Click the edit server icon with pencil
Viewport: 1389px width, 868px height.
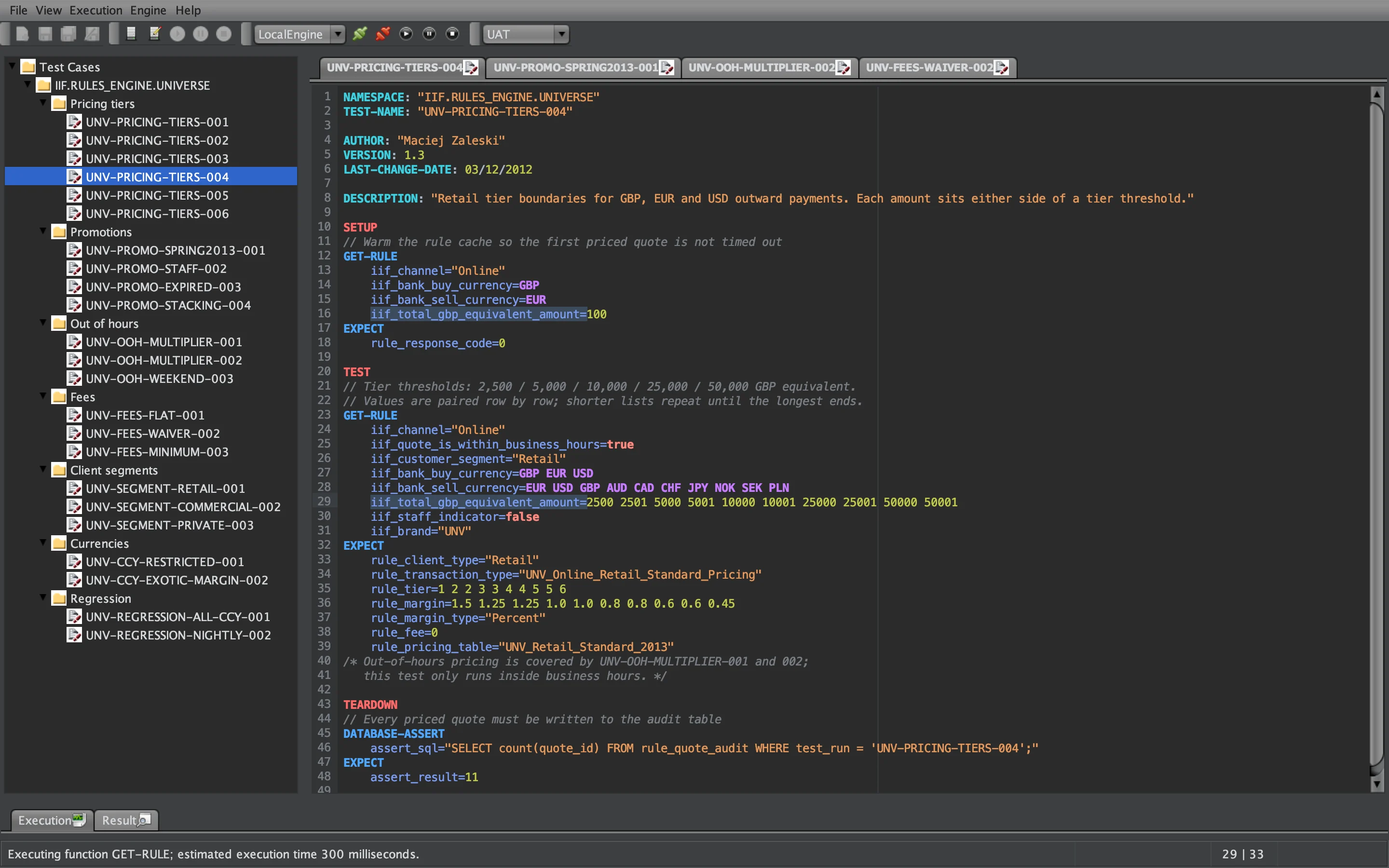[x=154, y=34]
